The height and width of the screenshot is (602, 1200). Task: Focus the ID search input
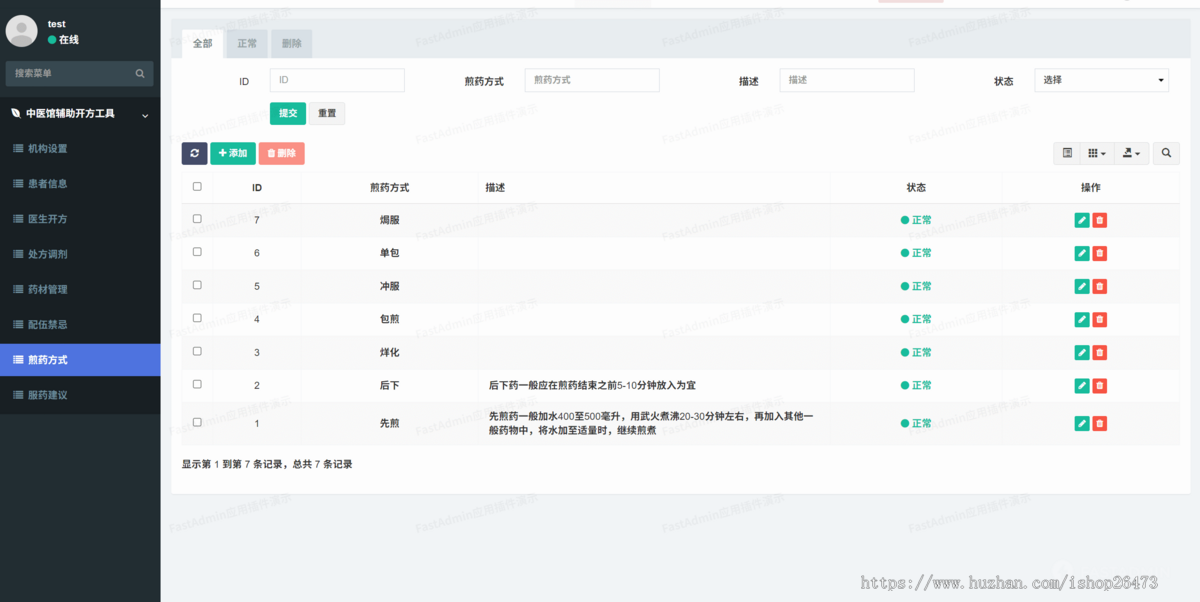(x=337, y=80)
